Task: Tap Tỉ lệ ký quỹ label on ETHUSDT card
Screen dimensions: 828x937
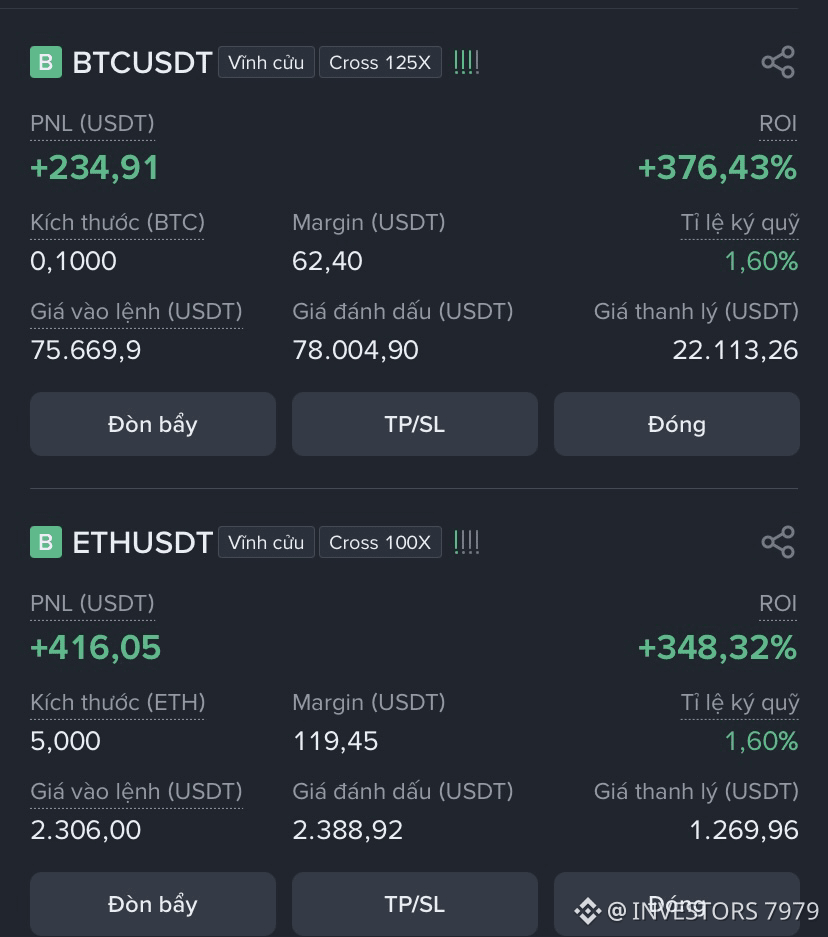Action: [x=740, y=703]
